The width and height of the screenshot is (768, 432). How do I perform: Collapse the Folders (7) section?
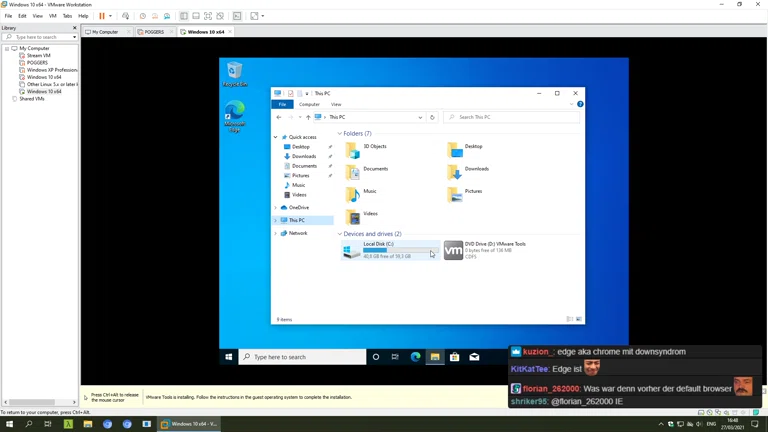(340, 134)
